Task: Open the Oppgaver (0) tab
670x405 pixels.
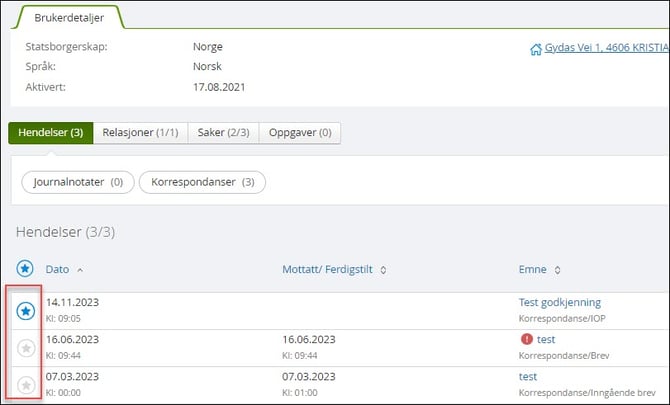Action: pyautogui.click(x=300, y=133)
